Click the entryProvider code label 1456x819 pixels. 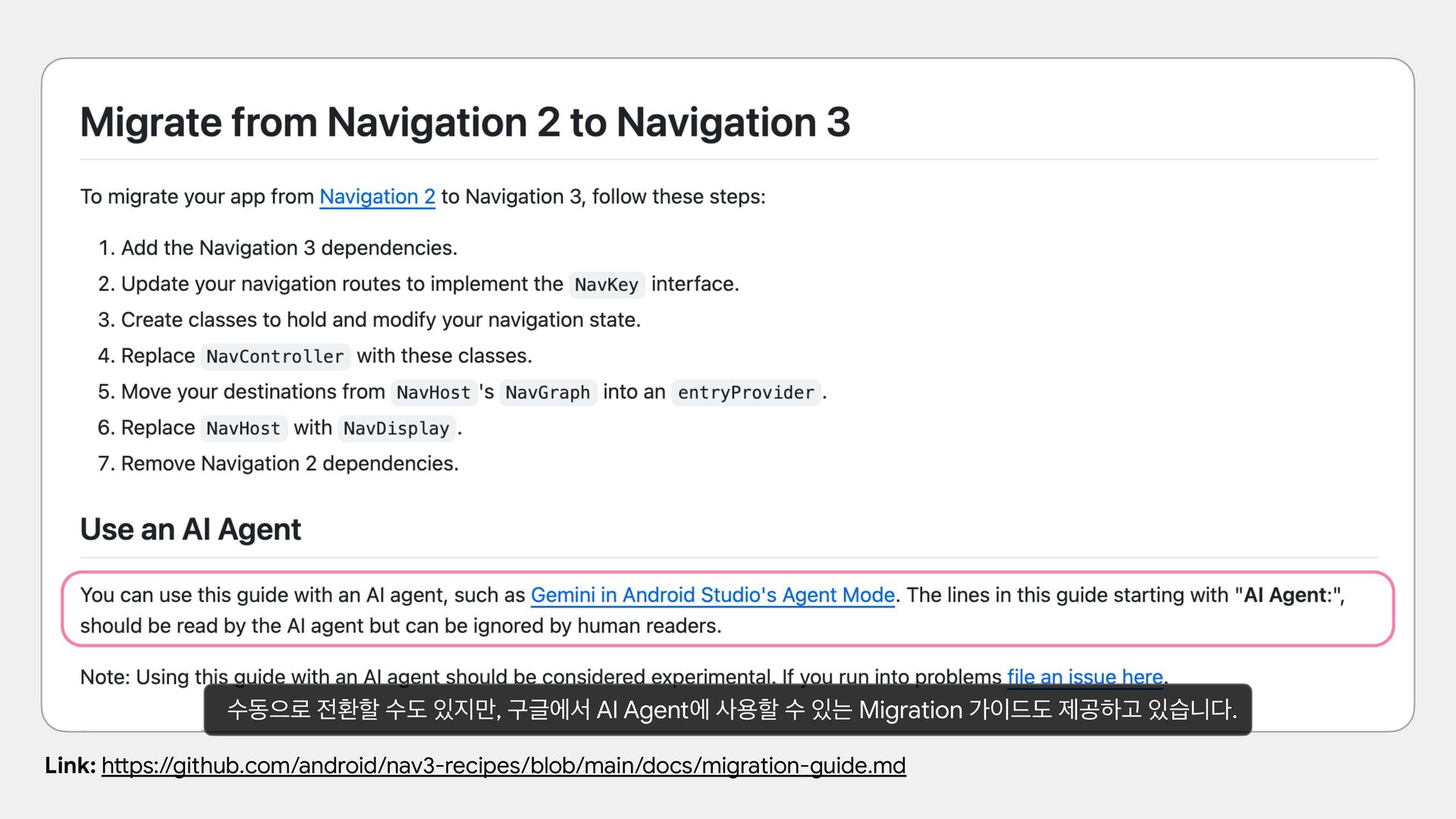point(745,393)
